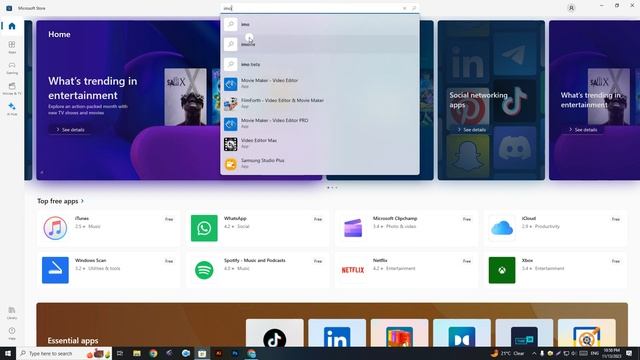This screenshot has width=640, height=360.
Task: Click the Samsung Studio Plus icon
Action: tap(231, 164)
